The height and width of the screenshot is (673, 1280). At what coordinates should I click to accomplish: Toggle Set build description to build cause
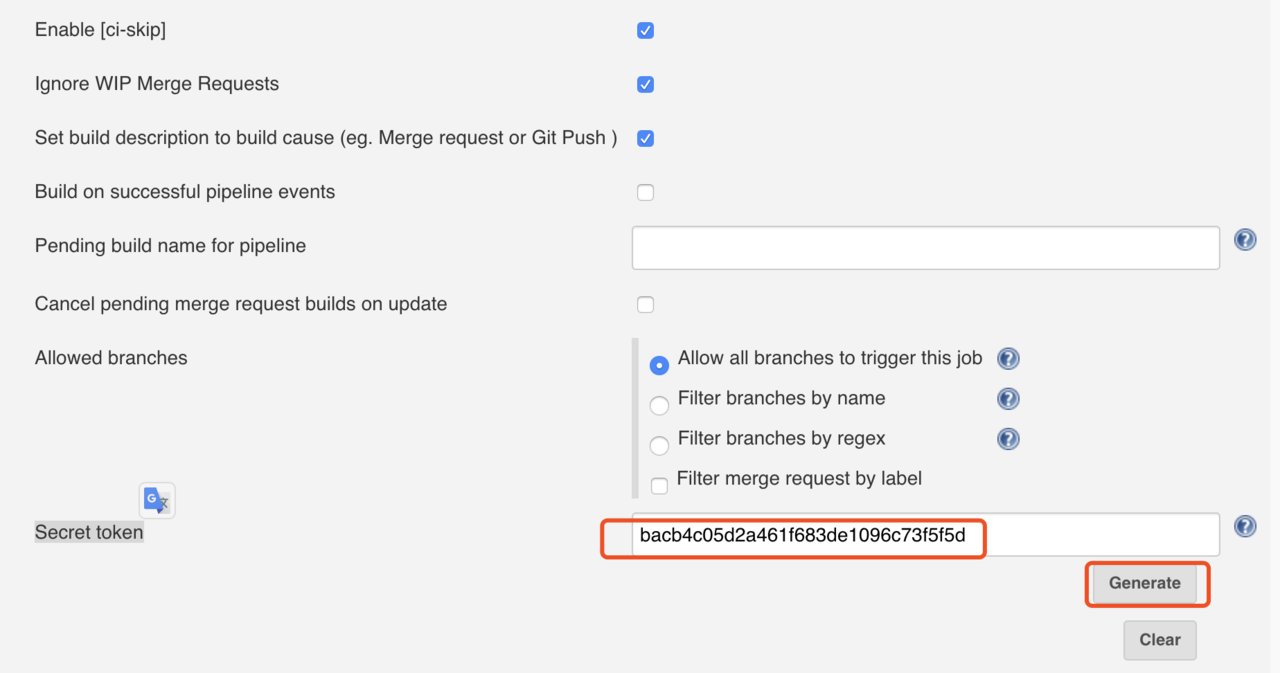tap(646, 139)
